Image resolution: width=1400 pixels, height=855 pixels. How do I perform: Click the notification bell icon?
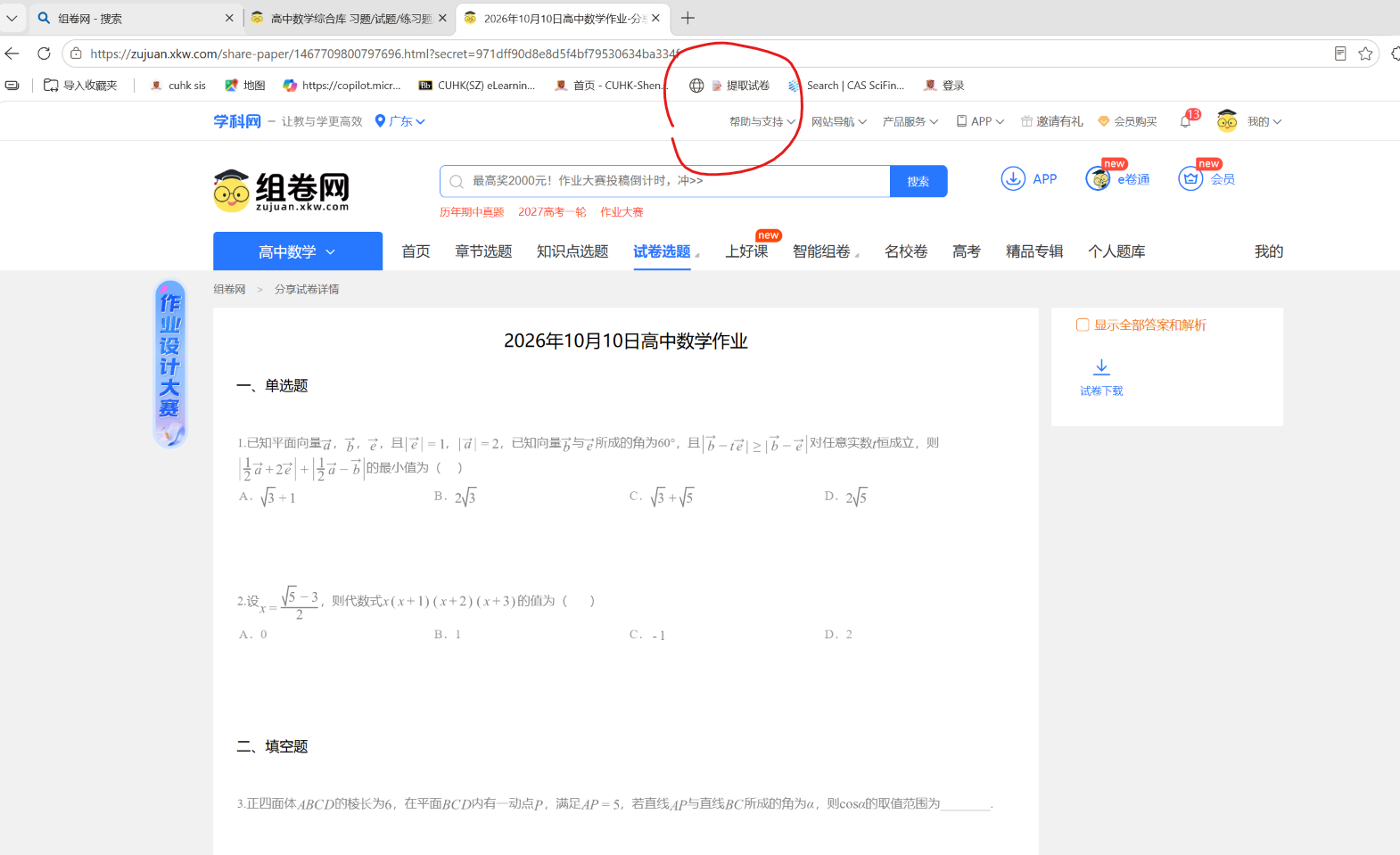(1185, 121)
